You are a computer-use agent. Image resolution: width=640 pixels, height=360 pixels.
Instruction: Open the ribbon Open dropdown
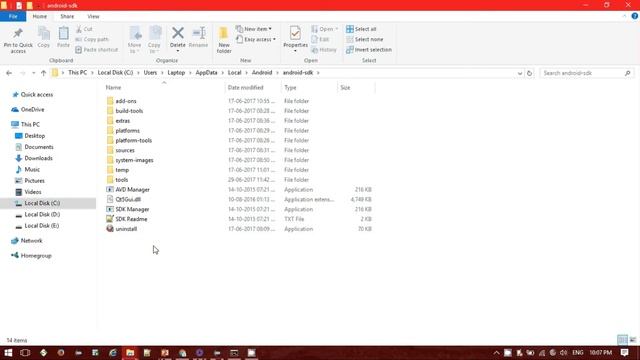tap(324, 29)
